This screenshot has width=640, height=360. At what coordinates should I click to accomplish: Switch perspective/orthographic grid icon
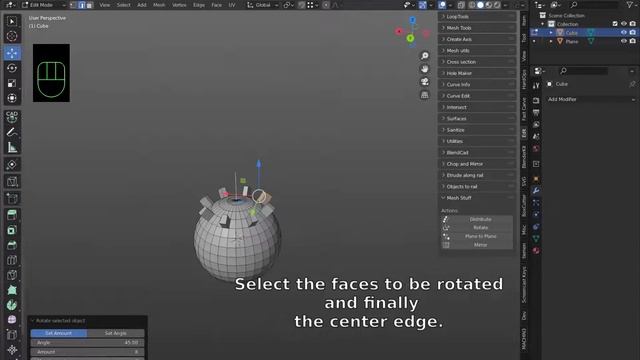(424, 95)
